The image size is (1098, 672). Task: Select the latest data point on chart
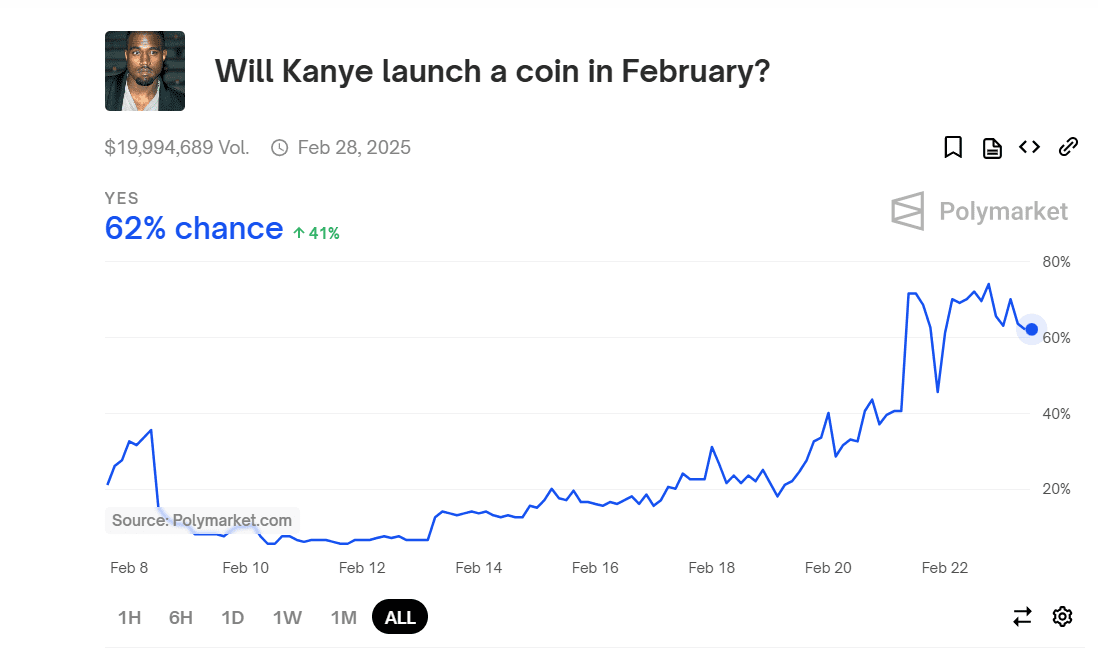click(1030, 329)
